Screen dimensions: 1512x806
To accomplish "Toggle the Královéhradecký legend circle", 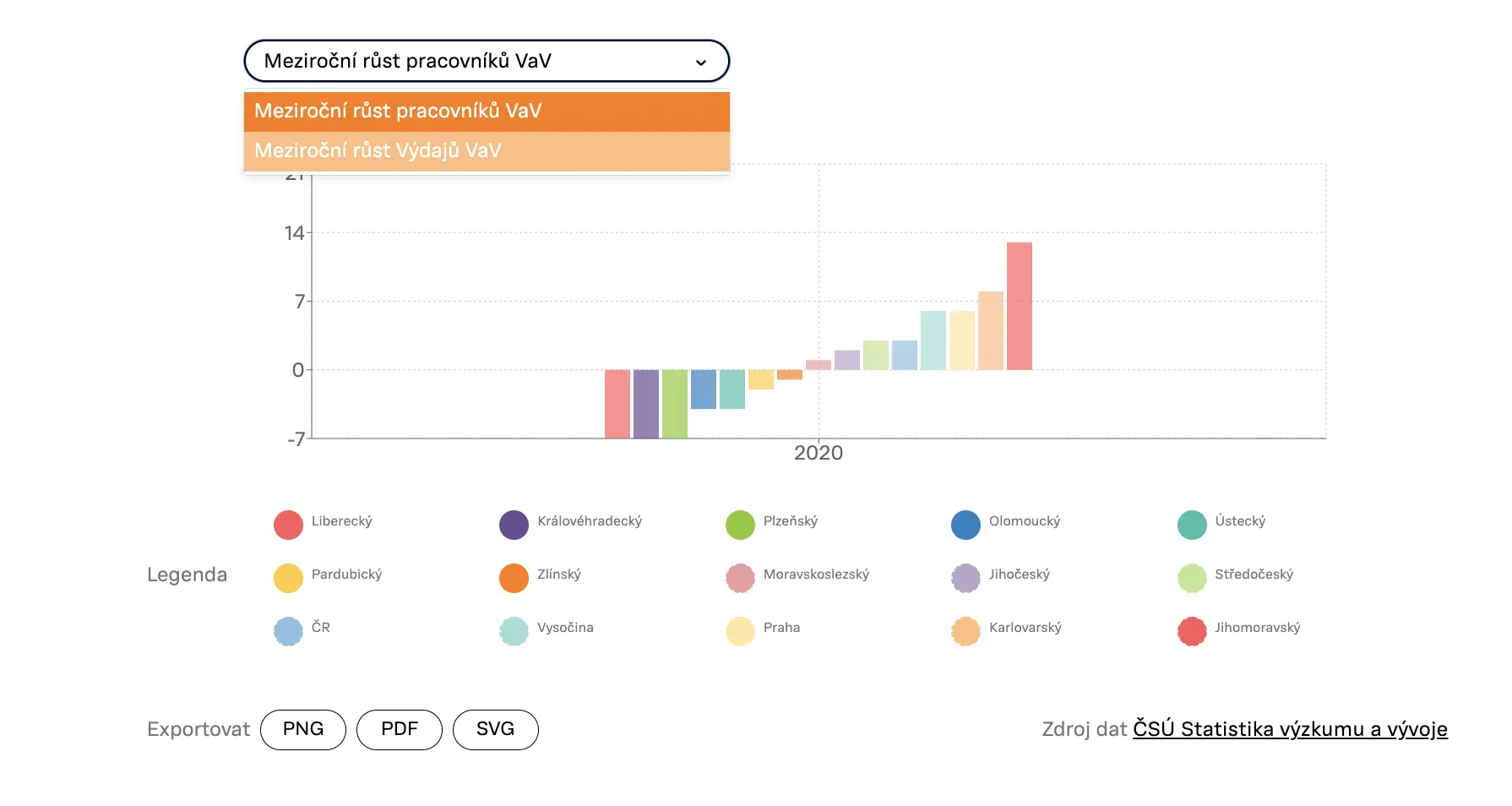I will tap(514, 525).
